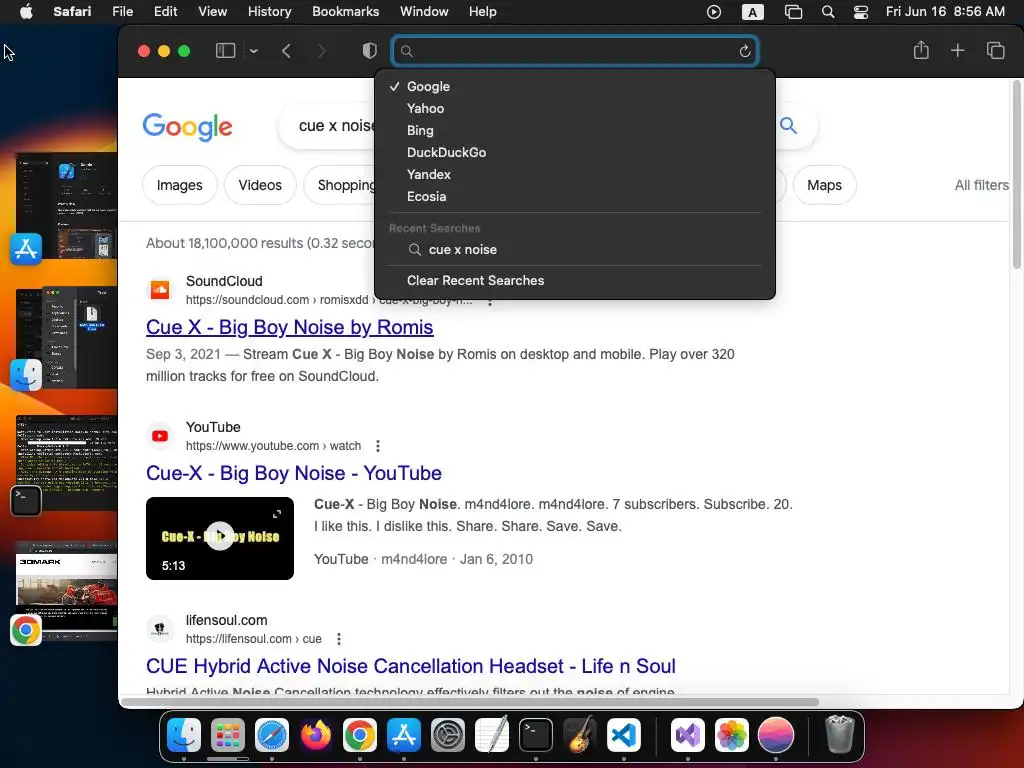The width and height of the screenshot is (1024, 768).
Task: Reload the page with refresh icon
Action: point(744,51)
